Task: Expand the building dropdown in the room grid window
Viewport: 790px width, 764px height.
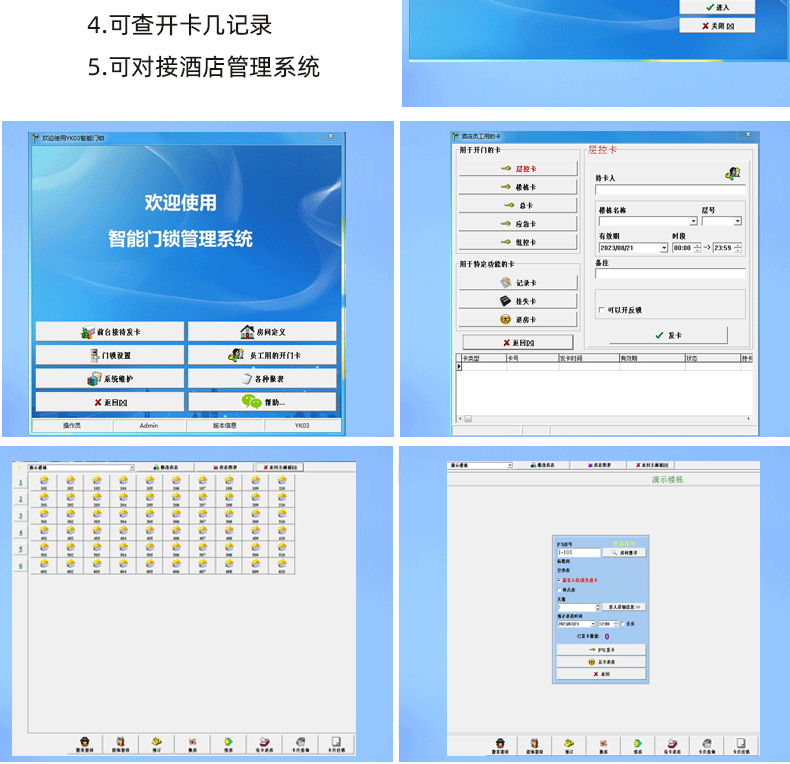Action: 131,468
